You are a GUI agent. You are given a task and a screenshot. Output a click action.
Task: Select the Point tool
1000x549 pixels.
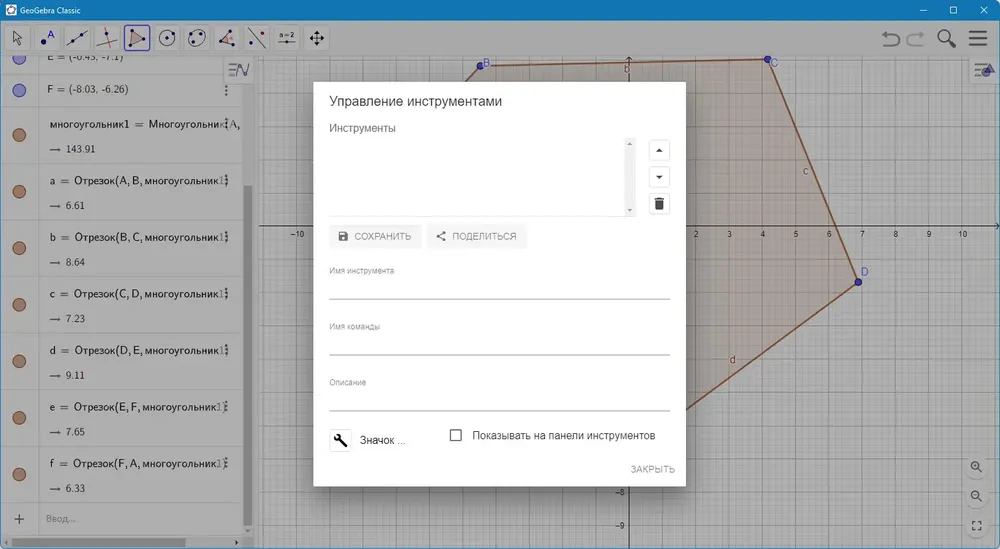tap(47, 38)
